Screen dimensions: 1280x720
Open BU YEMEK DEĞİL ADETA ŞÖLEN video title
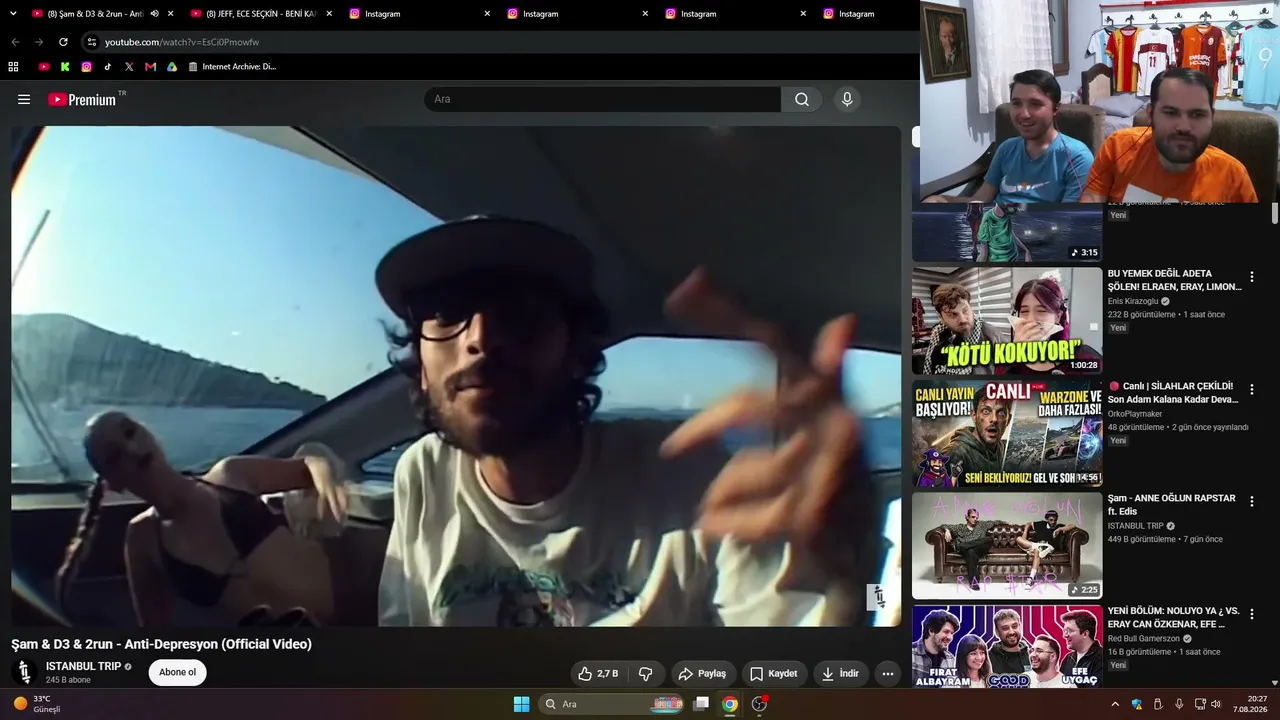coord(1175,280)
